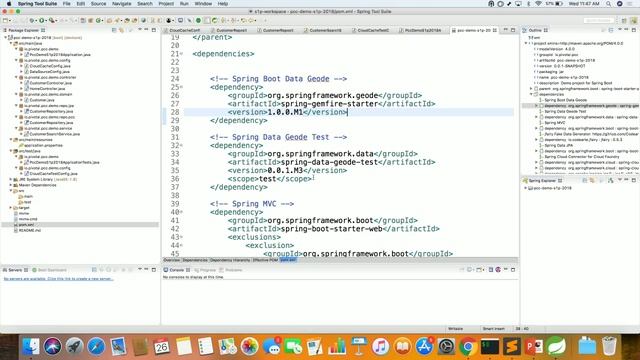Expand the target folder

coord(11,208)
